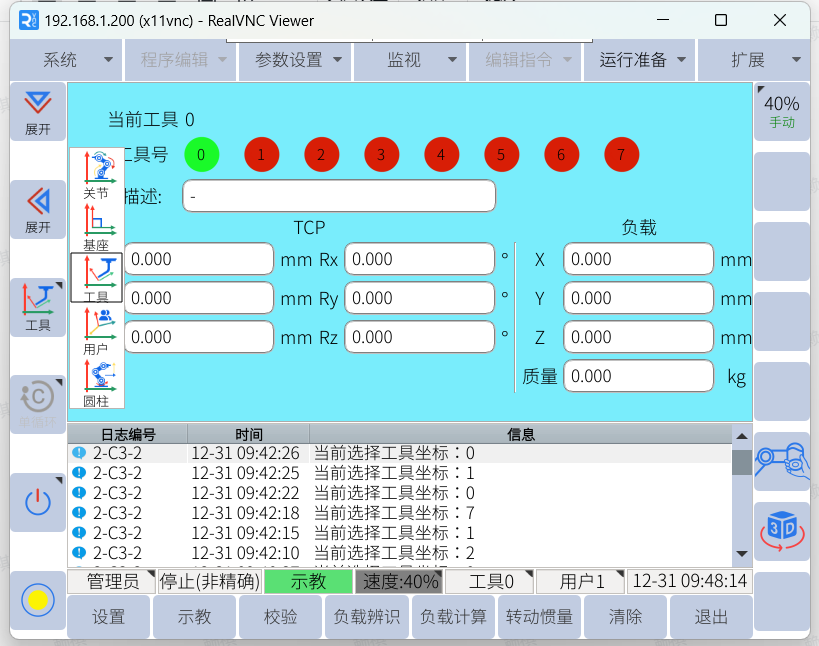Click the robot arm icon on right panel

tap(781, 460)
